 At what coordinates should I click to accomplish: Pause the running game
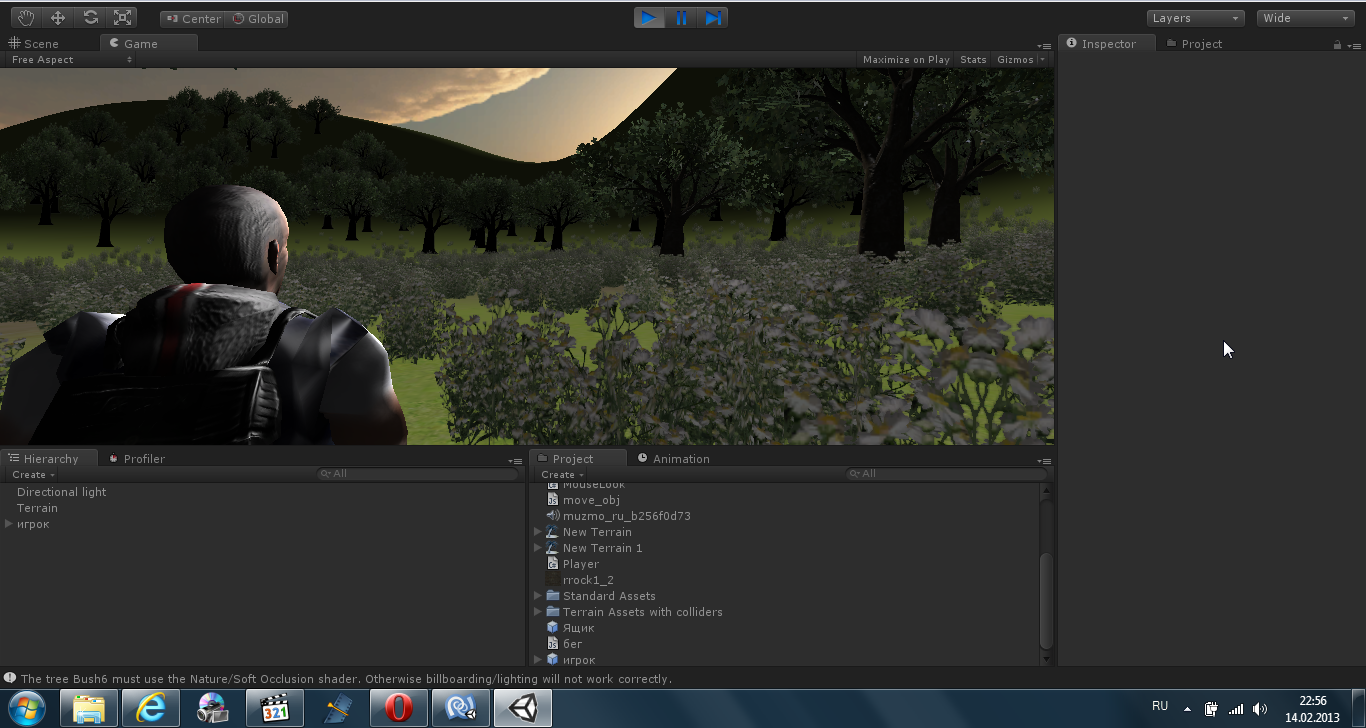681,18
